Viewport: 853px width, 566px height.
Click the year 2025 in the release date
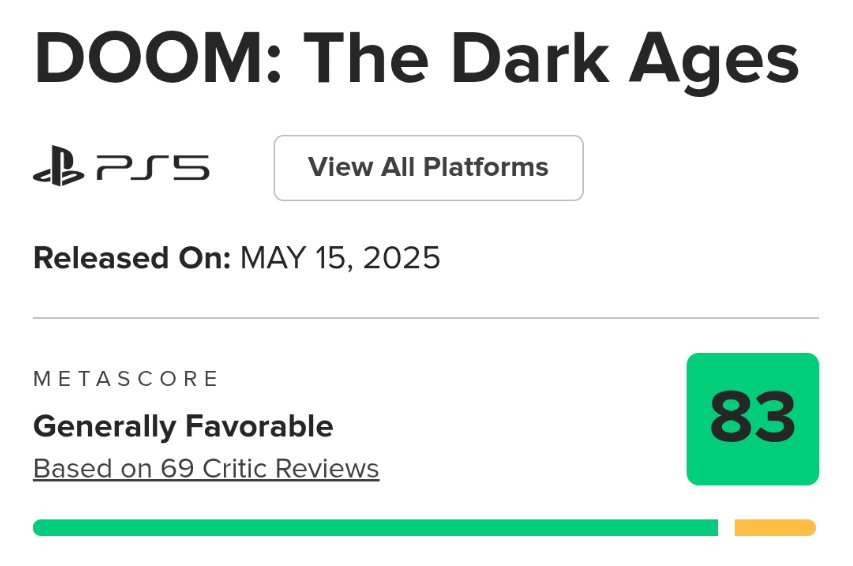401,258
